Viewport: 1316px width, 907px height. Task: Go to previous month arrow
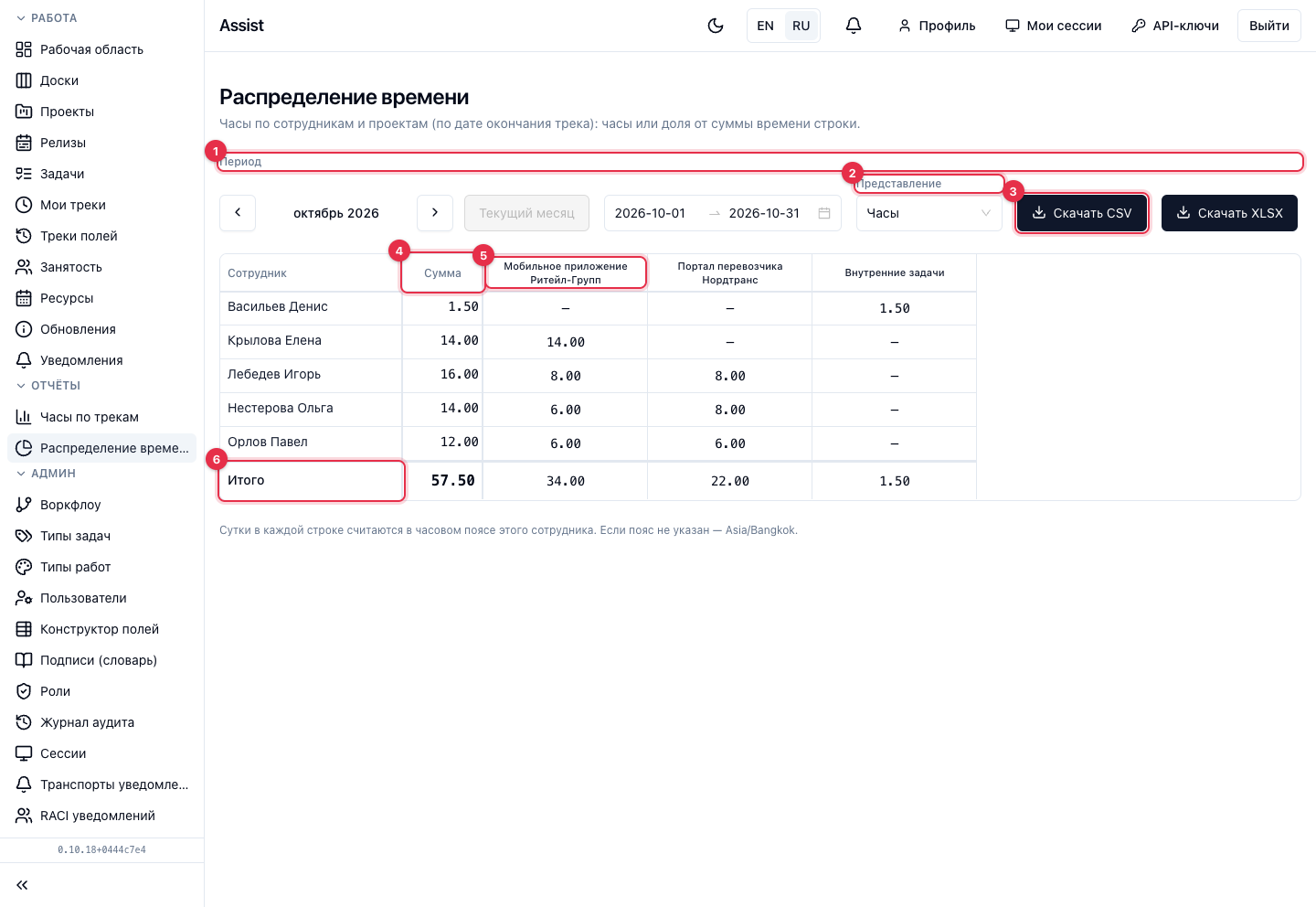pos(238,213)
